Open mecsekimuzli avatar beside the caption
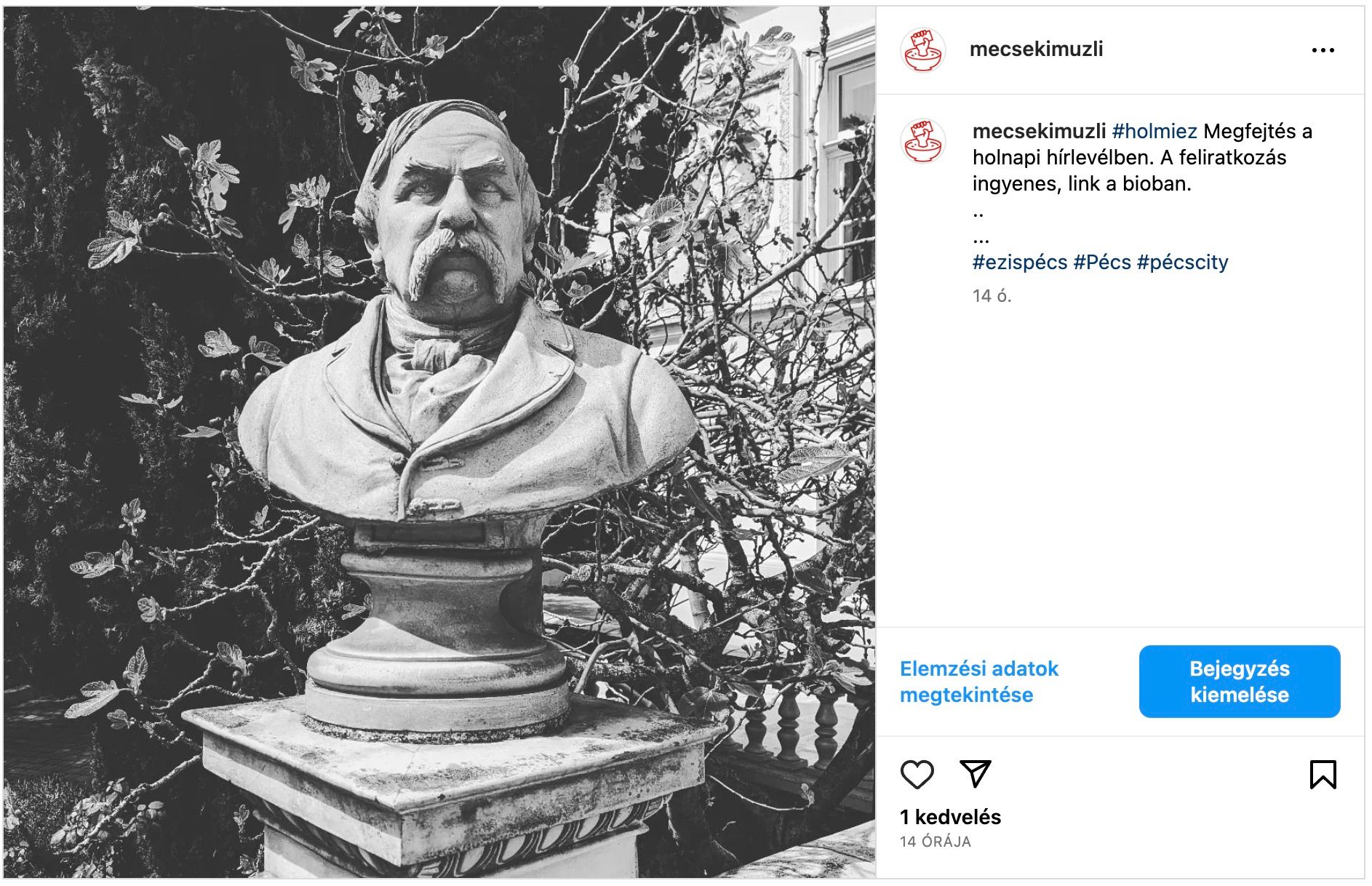1372x886 pixels. click(923, 140)
